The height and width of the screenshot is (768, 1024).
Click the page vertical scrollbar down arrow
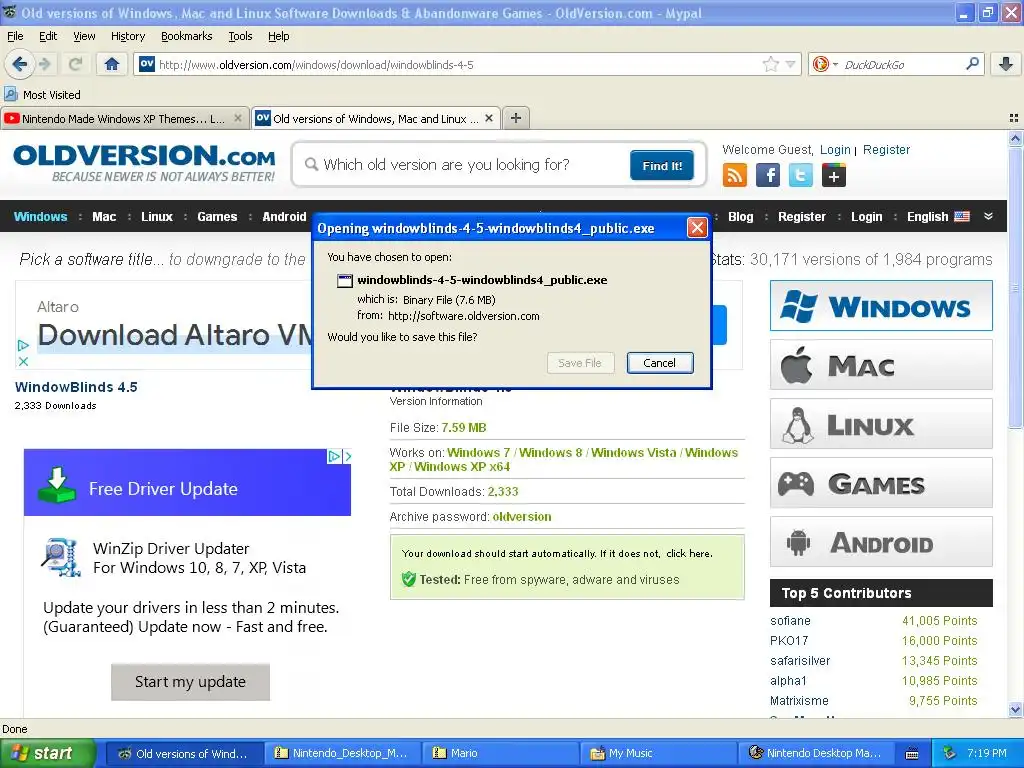(x=1015, y=709)
